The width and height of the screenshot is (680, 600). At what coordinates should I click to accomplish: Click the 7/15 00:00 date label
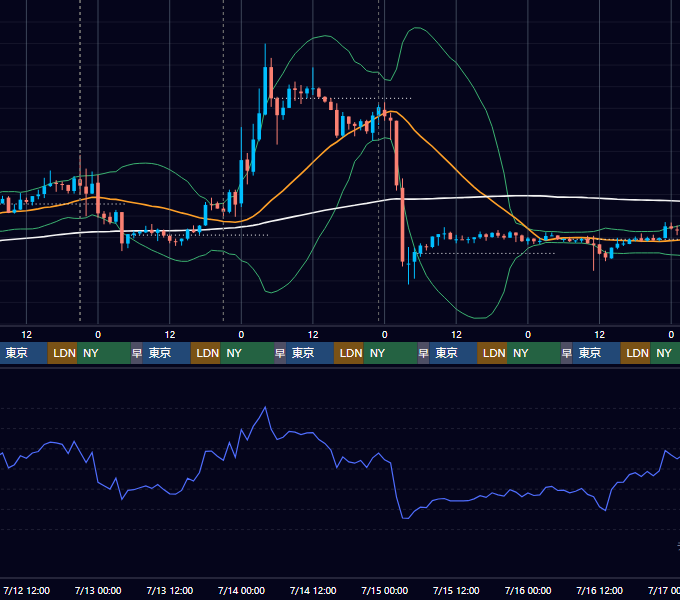385,590
